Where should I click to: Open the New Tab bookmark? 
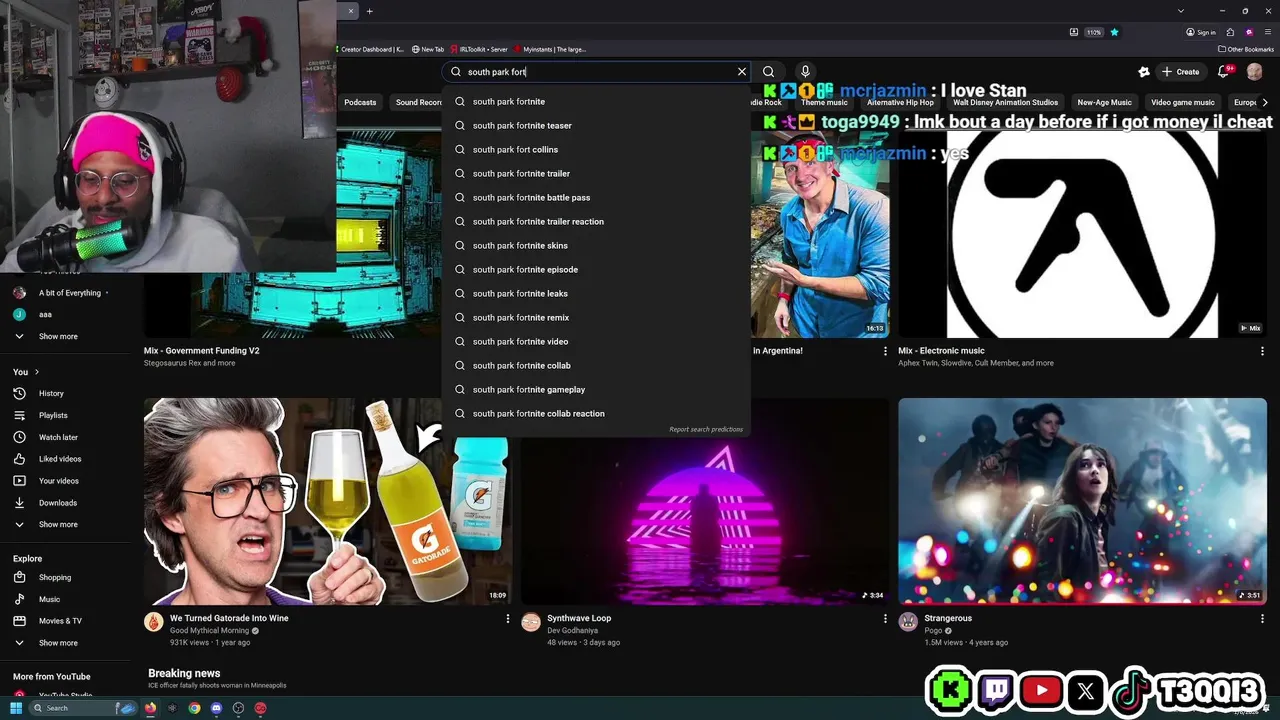[428, 49]
